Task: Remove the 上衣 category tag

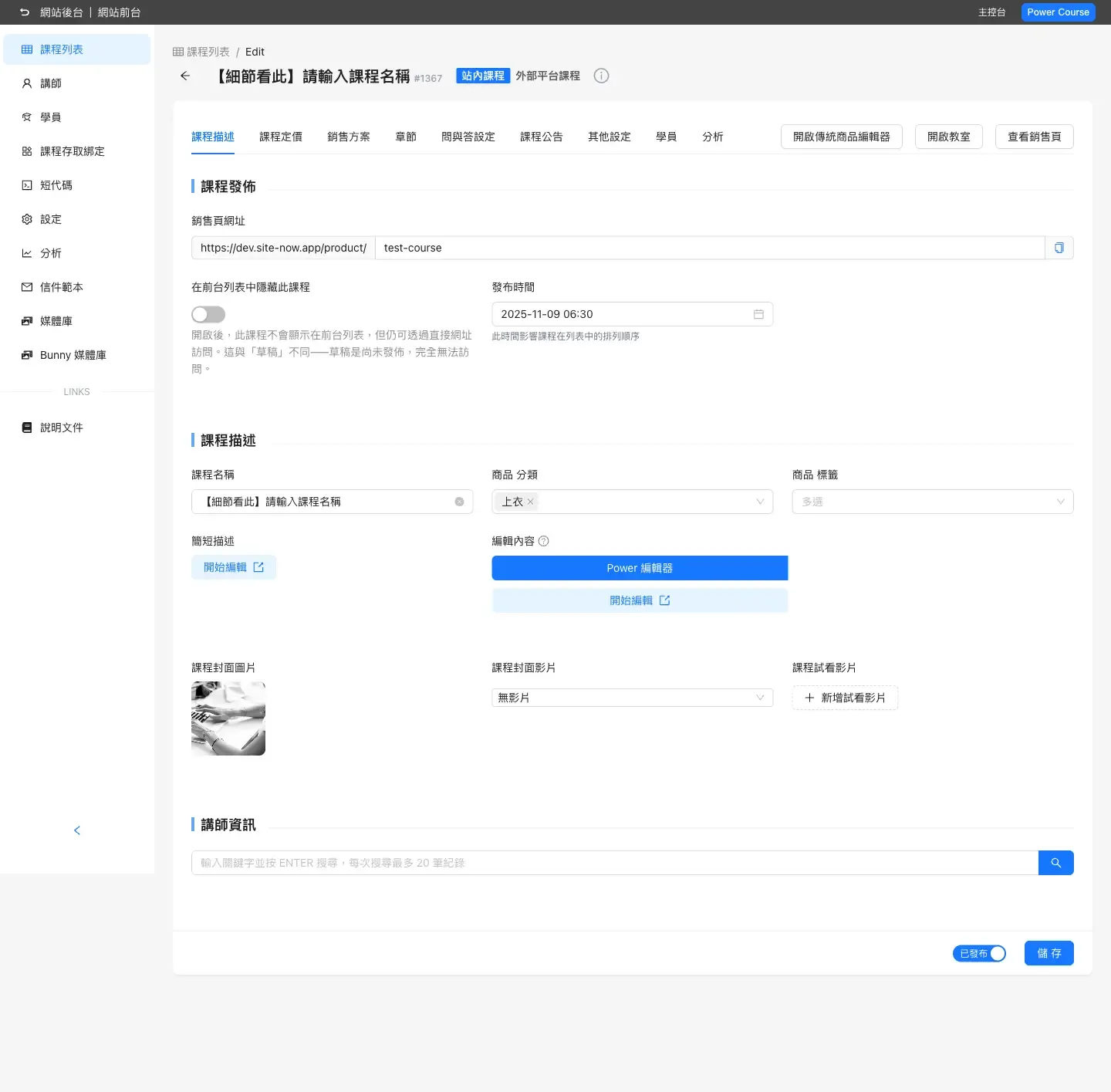Action: (530, 502)
